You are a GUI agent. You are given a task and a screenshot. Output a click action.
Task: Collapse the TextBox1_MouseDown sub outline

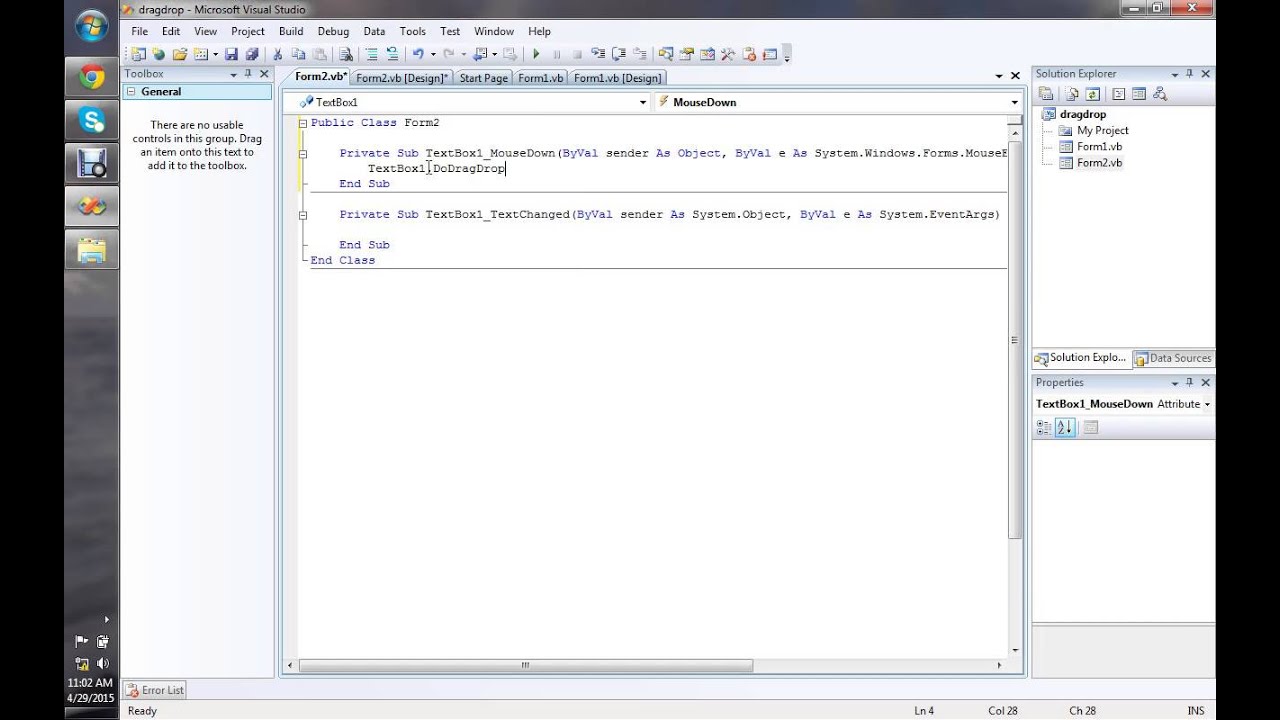pyautogui.click(x=303, y=154)
